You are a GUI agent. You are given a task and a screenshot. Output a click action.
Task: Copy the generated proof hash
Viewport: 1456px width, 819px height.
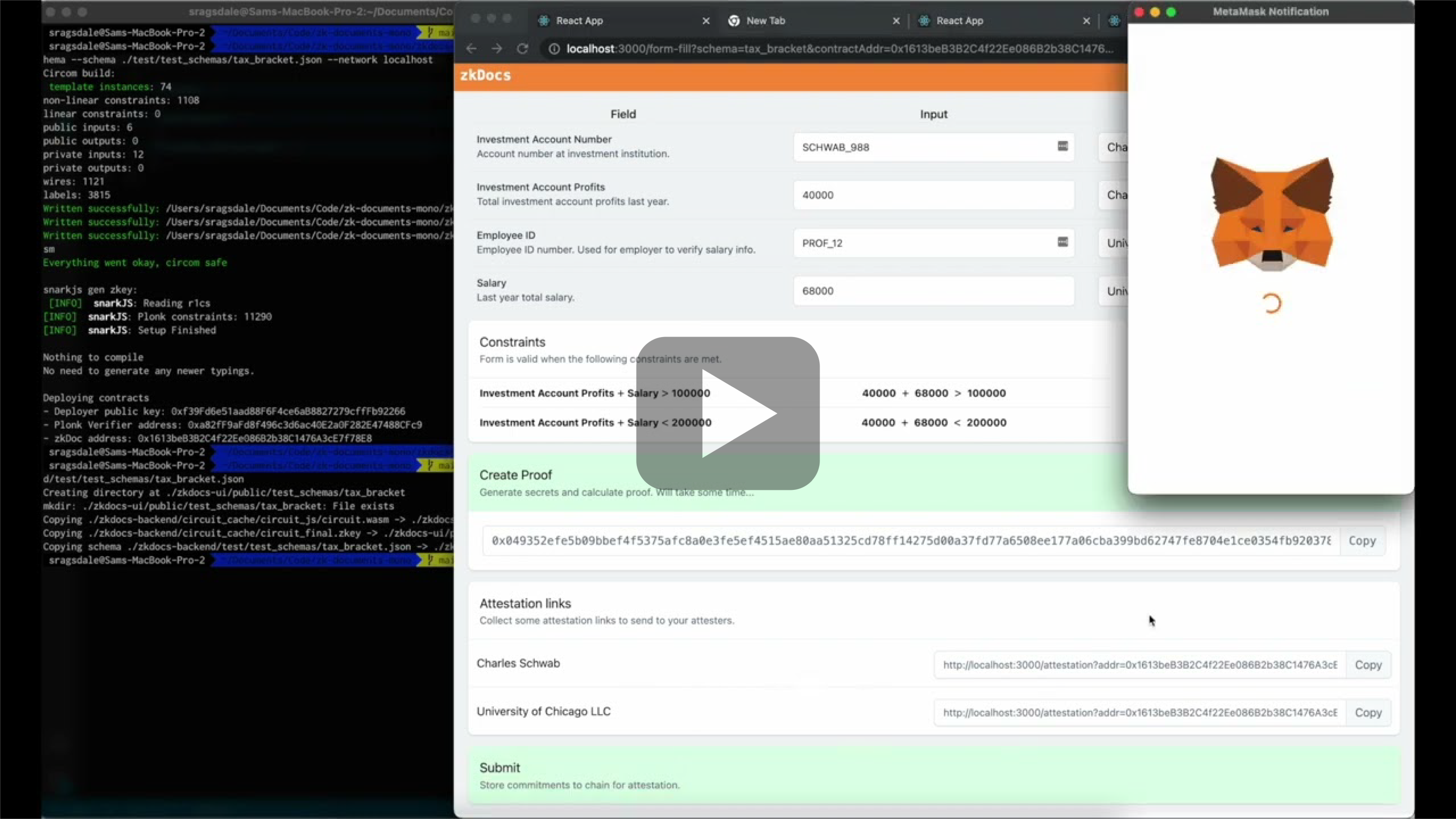pyautogui.click(x=1362, y=541)
